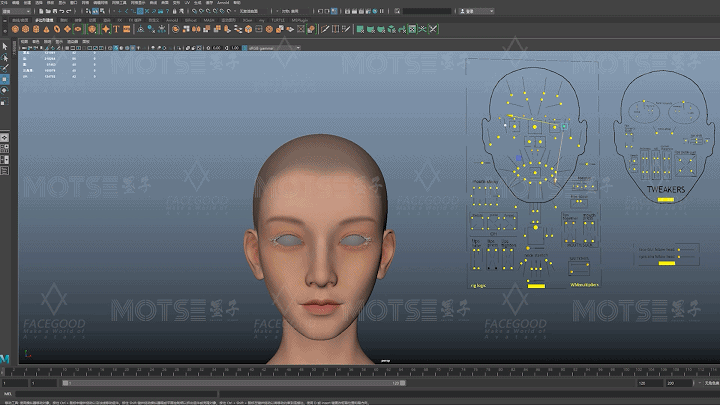Open the sRGB gamma view transform dropdown
The image size is (720, 405).
(274, 47)
